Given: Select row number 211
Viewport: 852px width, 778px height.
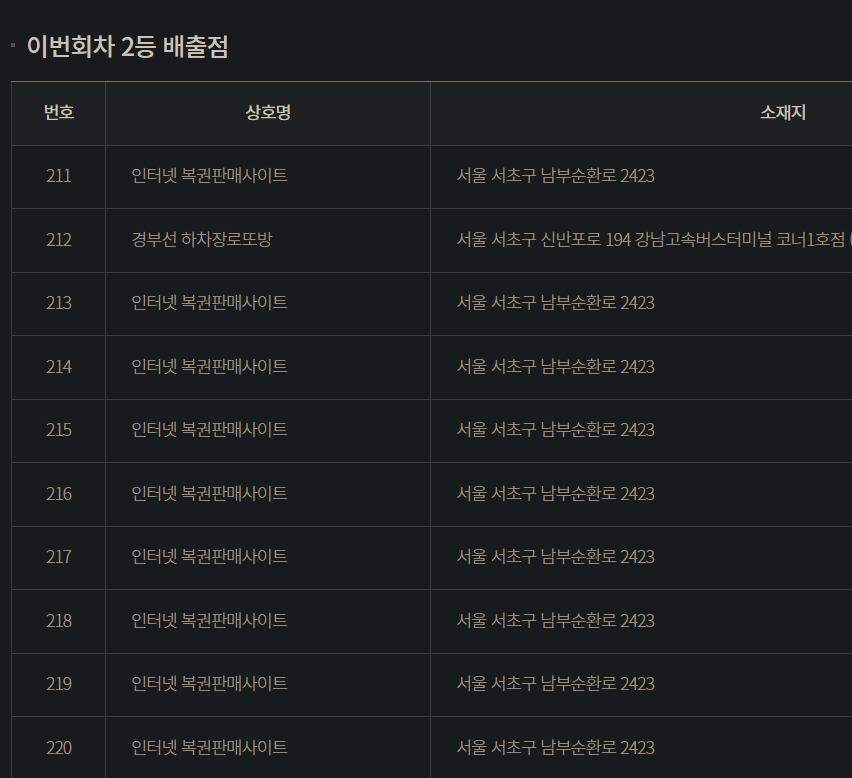Looking at the screenshot, I should click(59, 176).
